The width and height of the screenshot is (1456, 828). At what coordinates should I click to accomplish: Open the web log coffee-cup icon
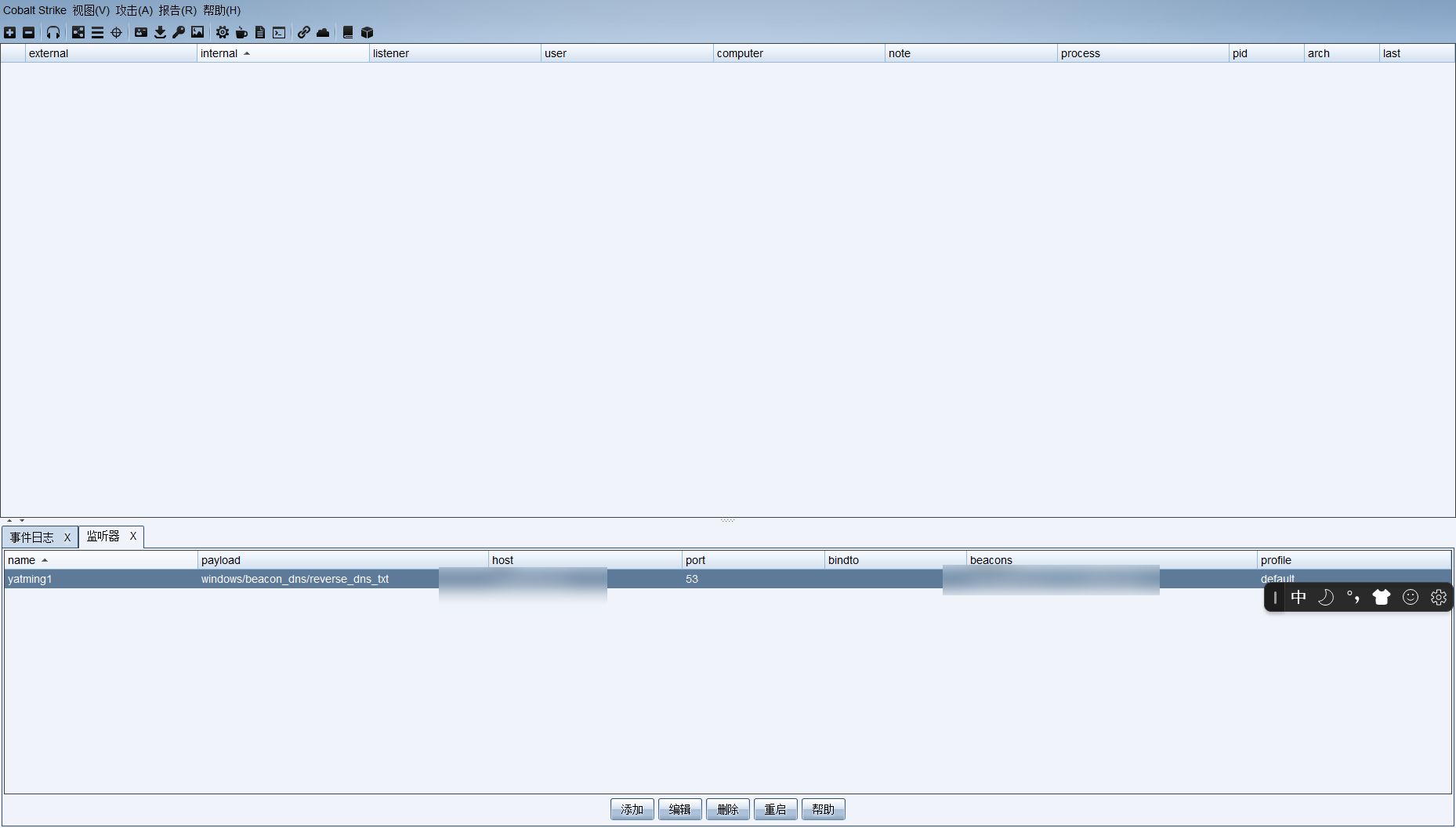[x=241, y=32]
